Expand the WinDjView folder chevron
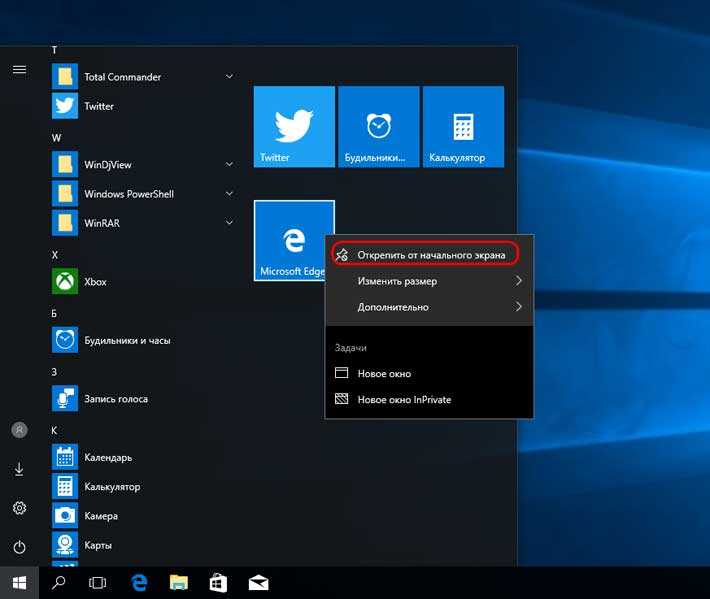Image resolution: width=710 pixels, height=599 pixels. click(230, 164)
